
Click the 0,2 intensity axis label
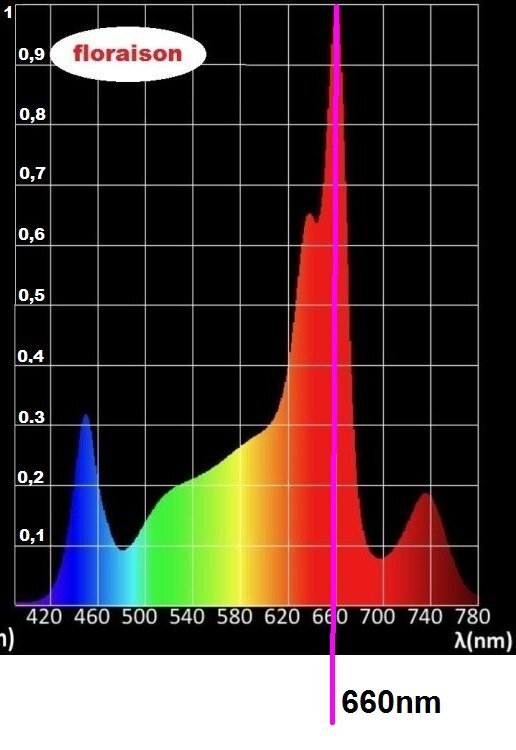coord(31,477)
